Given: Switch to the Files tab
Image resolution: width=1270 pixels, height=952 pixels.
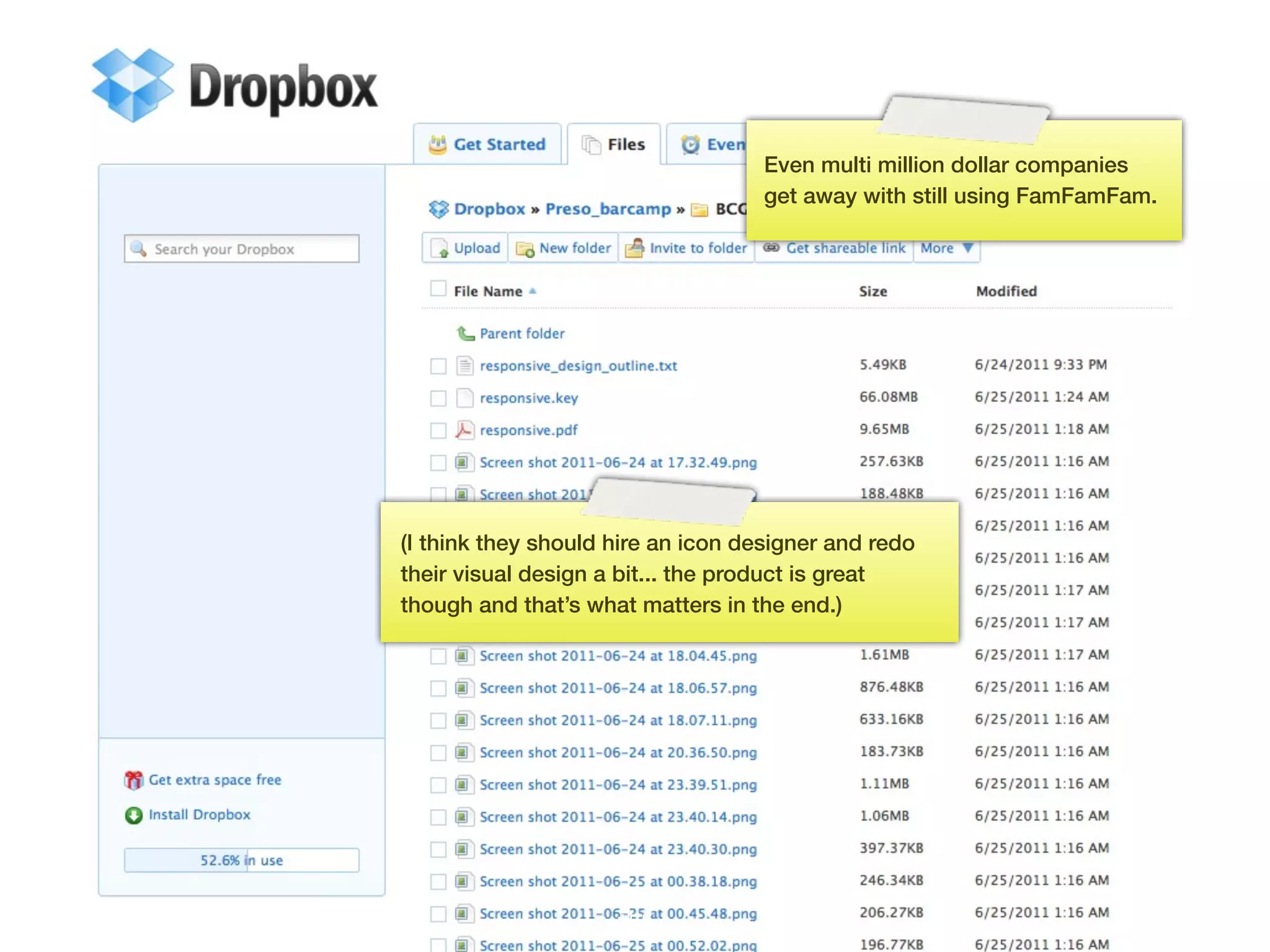Looking at the screenshot, I should click(614, 144).
